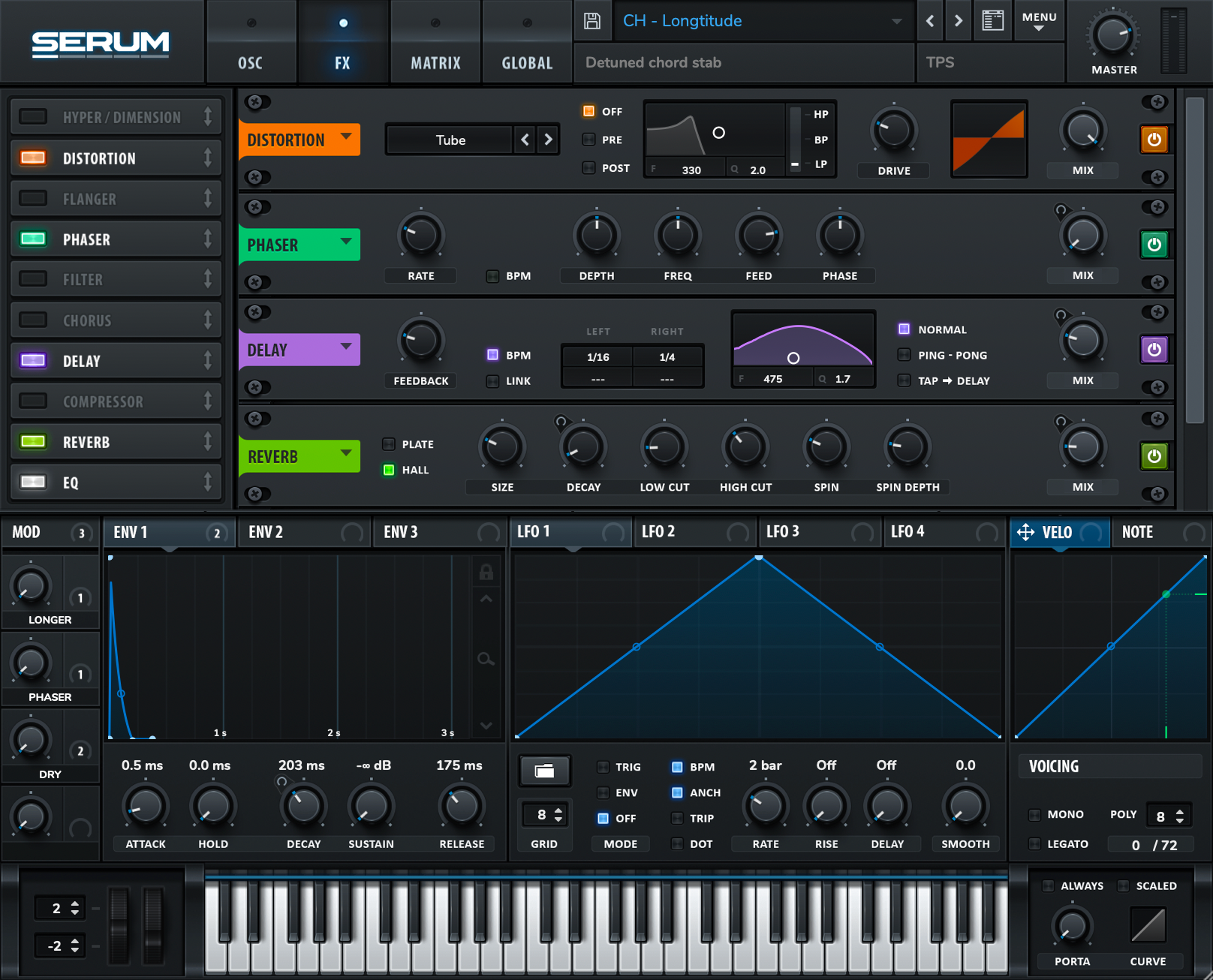
Task: Click the ENV 1 lock icon
Action: click(486, 573)
